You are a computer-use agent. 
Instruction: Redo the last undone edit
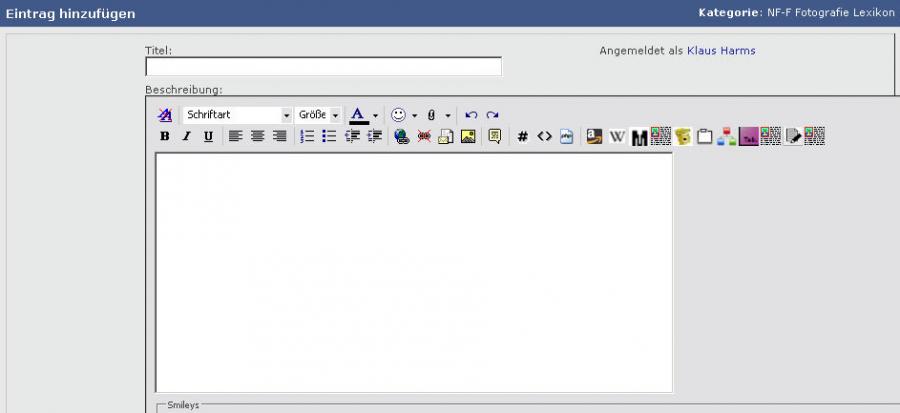coord(492,115)
